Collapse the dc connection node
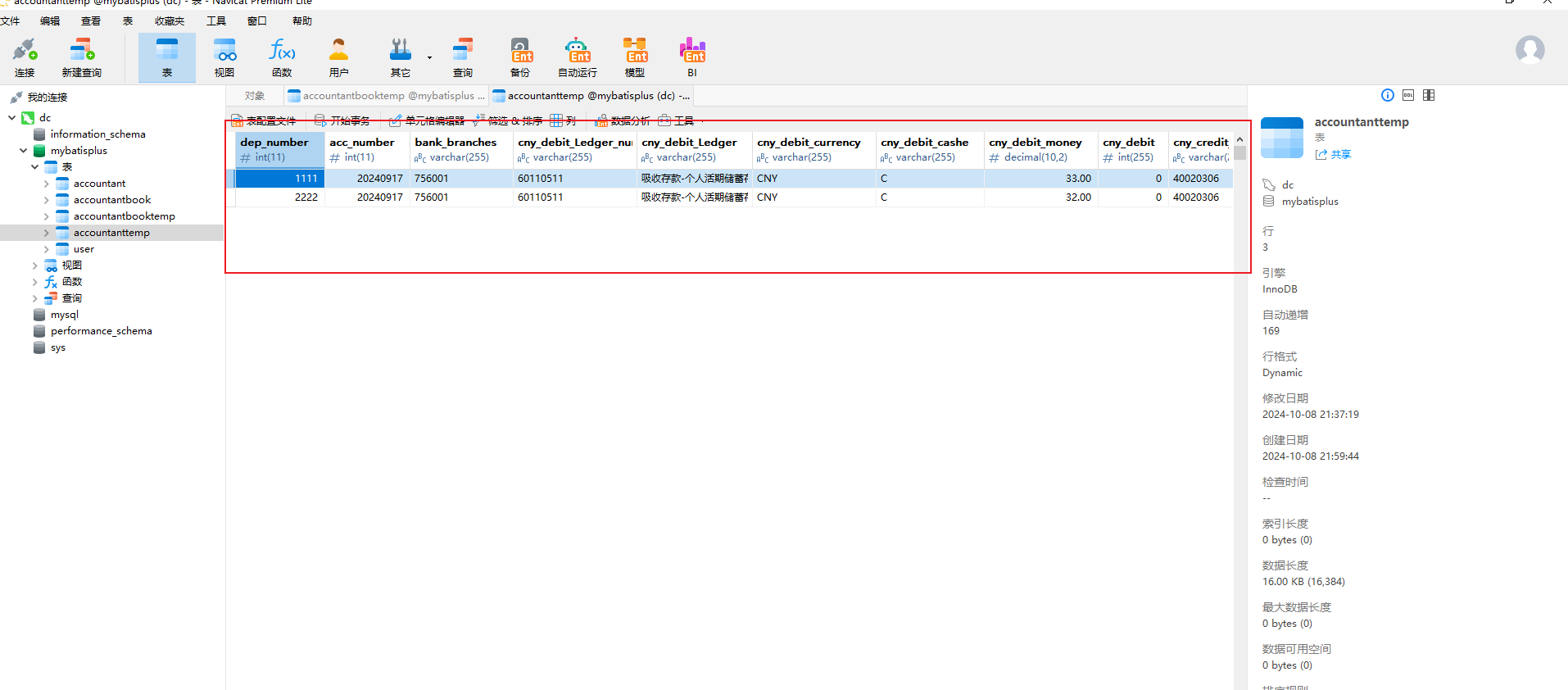The image size is (1568, 690). pos(12,118)
